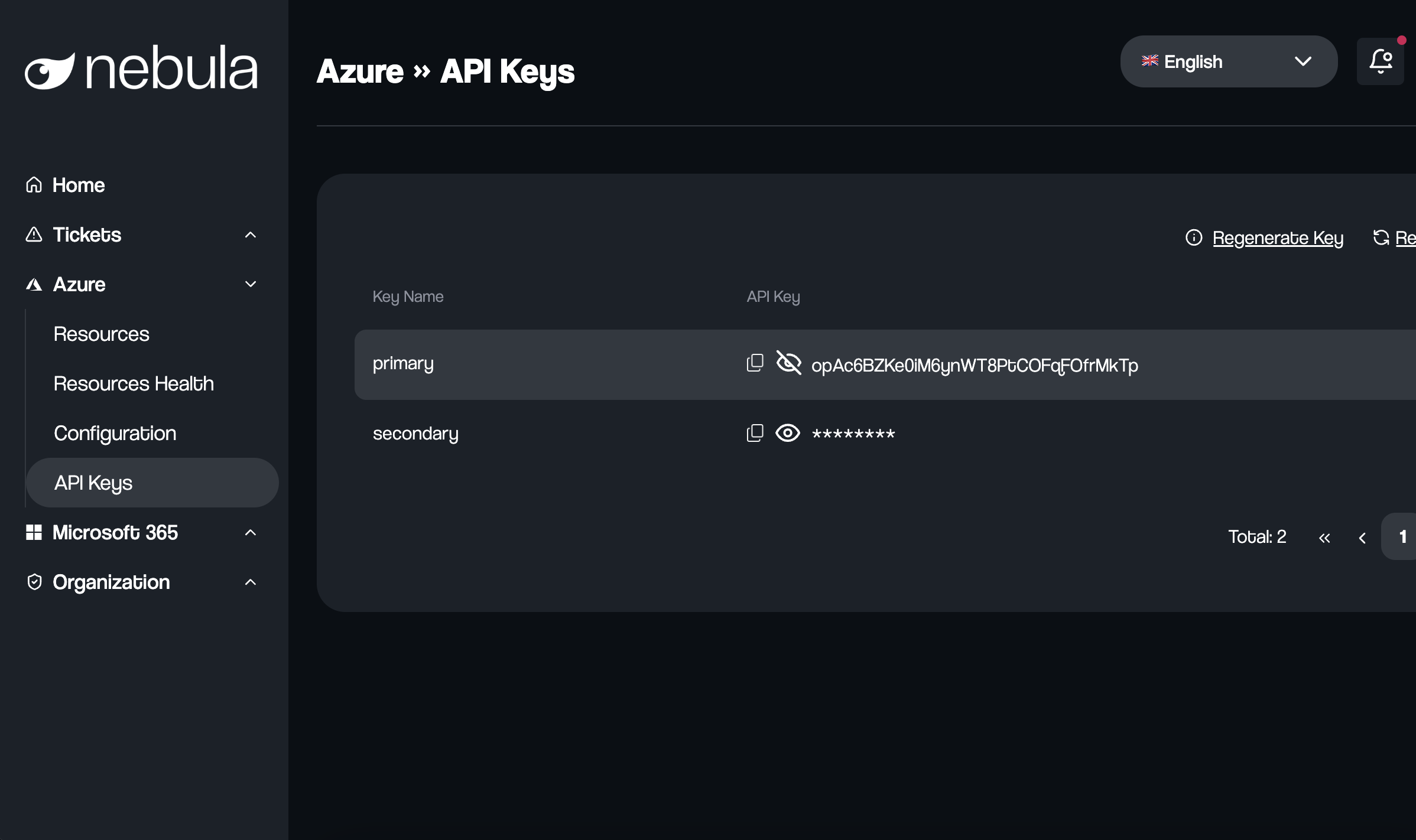Reveal the secondary API key value
This screenshot has height=840, width=1416.
[x=788, y=433]
